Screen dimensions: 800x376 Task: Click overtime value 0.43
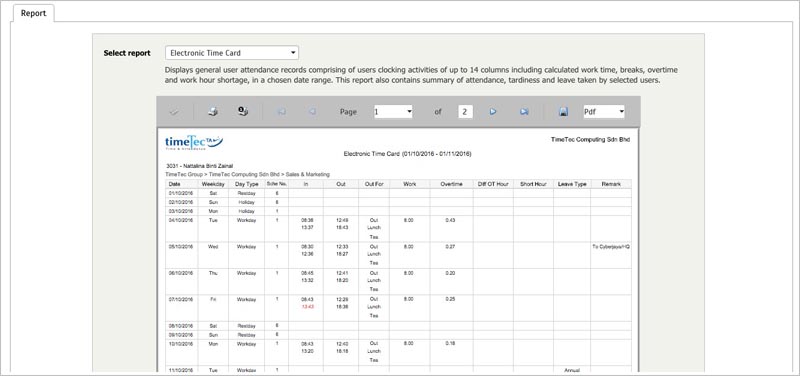[450, 220]
